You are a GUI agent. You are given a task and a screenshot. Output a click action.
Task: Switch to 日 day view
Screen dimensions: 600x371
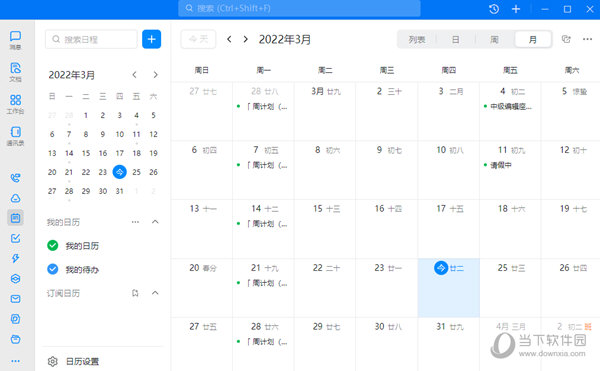tap(455, 39)
